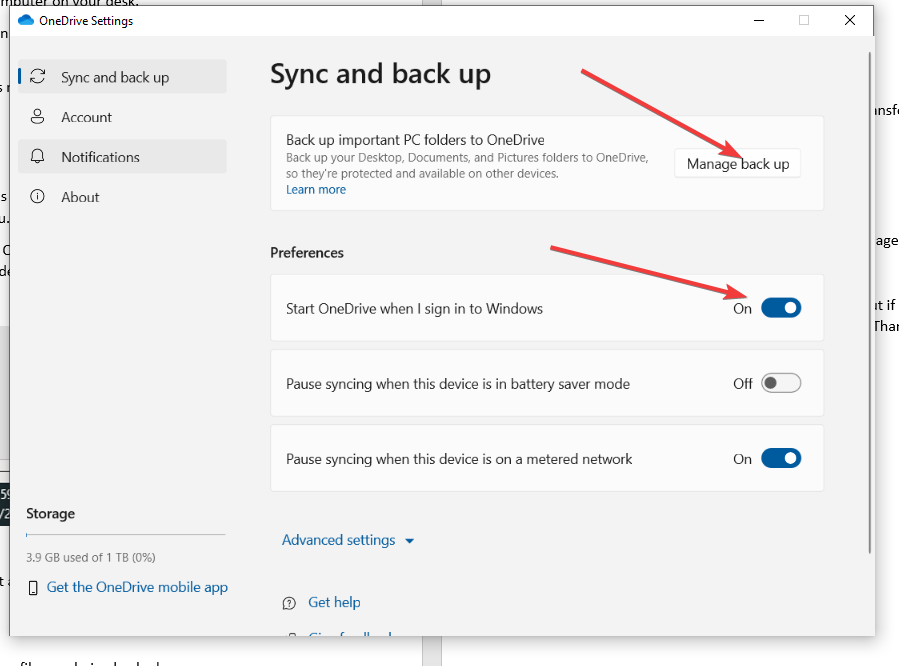Disable pause syncing on metered network toggle
Viewport: 899px width, 666px height.
point(781,459)
